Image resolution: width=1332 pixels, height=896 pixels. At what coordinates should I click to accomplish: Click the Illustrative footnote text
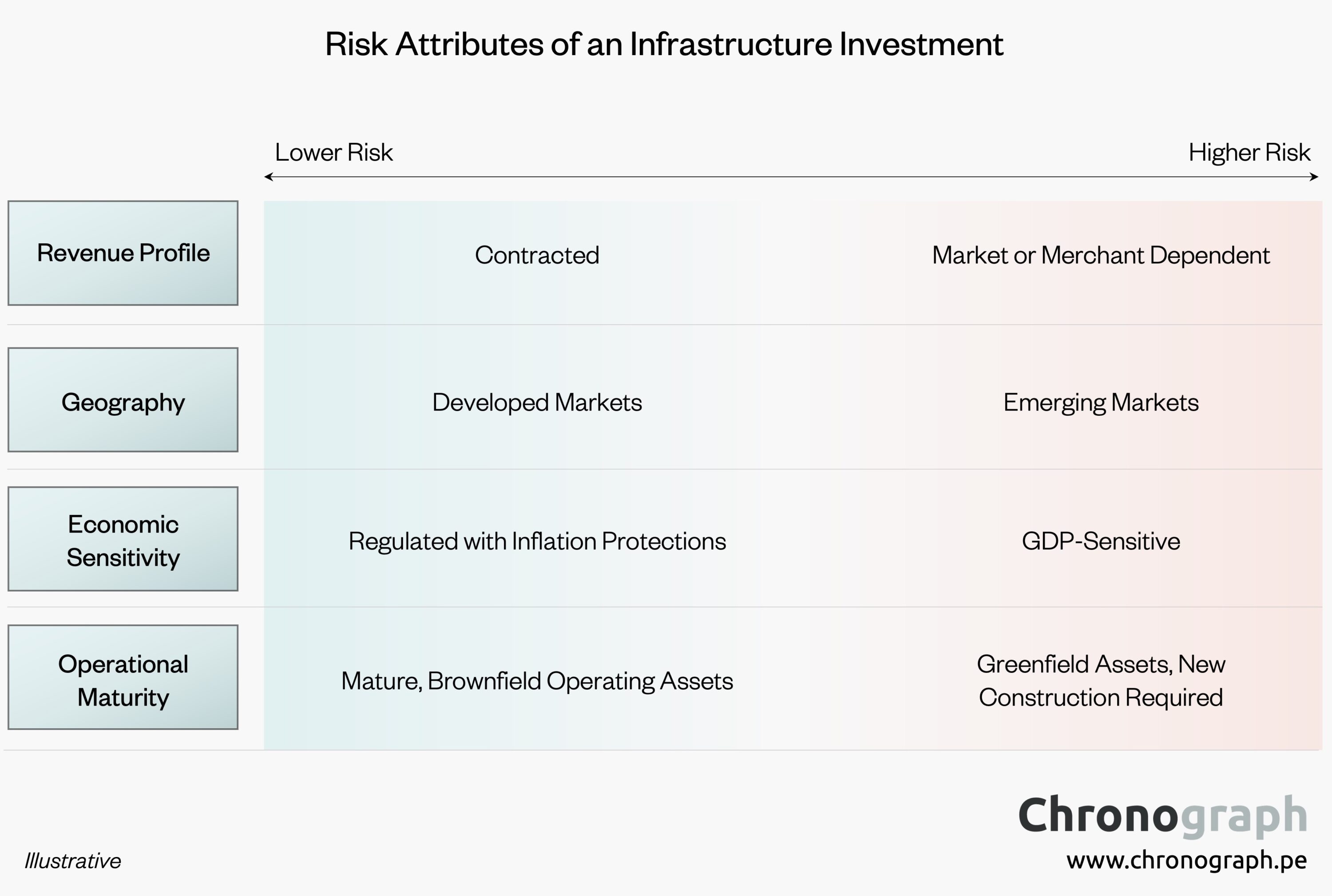[73, 860]
